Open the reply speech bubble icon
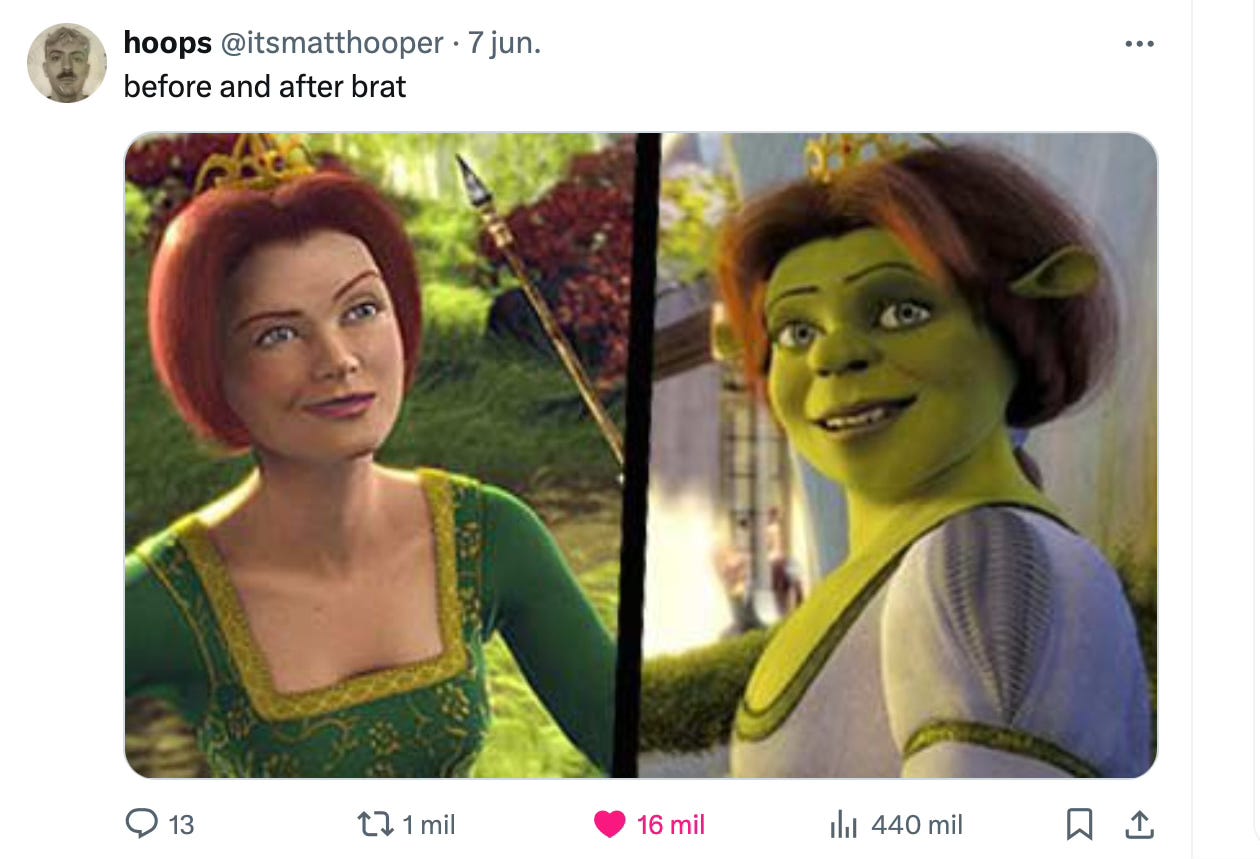Viewport: 1260px width, 859px height. [x=142, y=824]
